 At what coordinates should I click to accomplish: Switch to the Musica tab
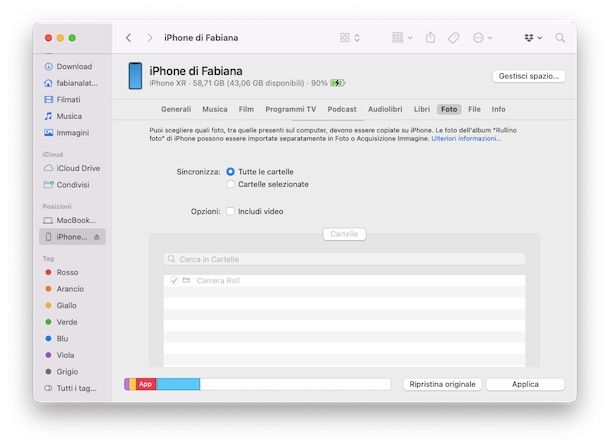tap(215, 109)
